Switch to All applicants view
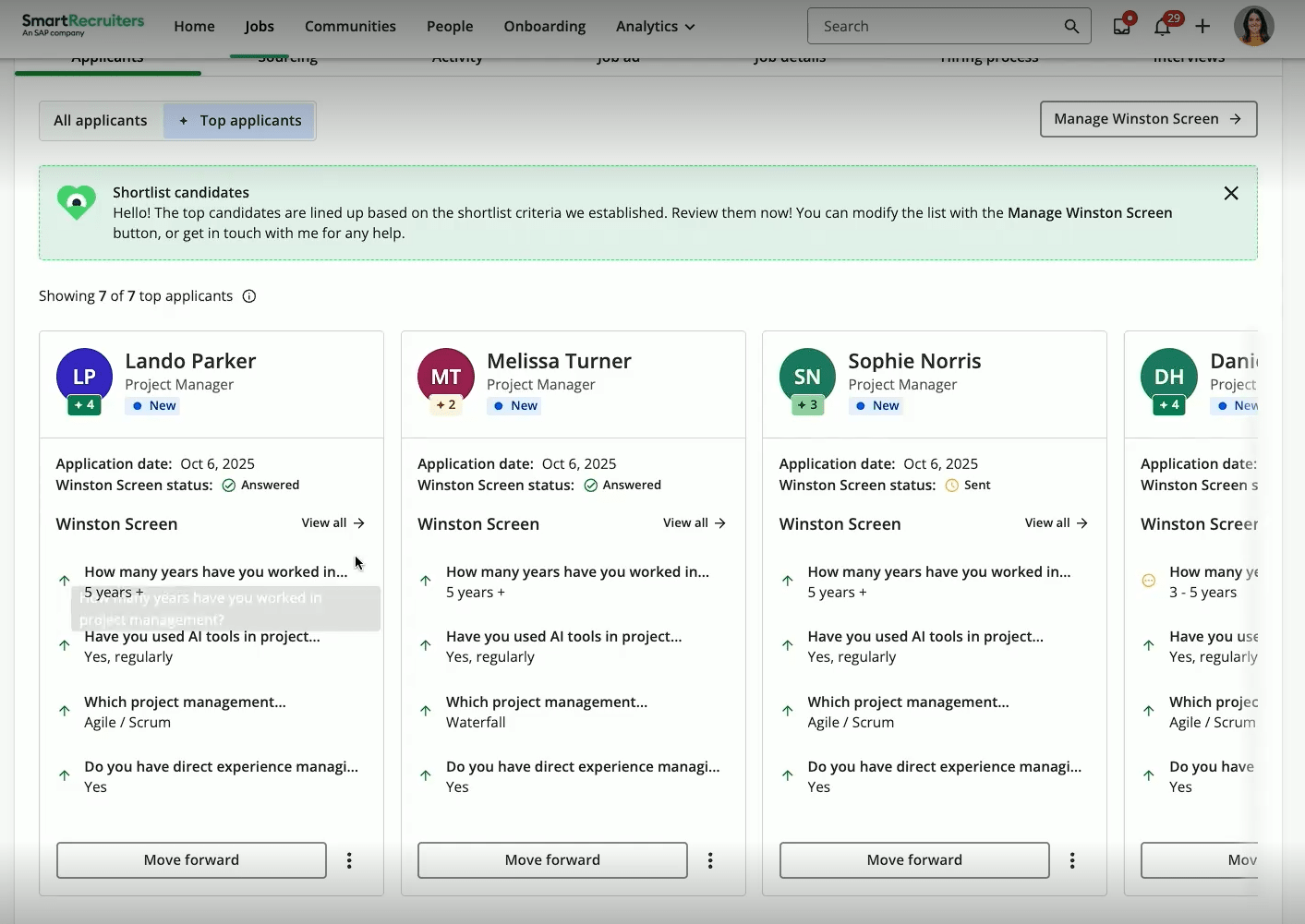 101,121
